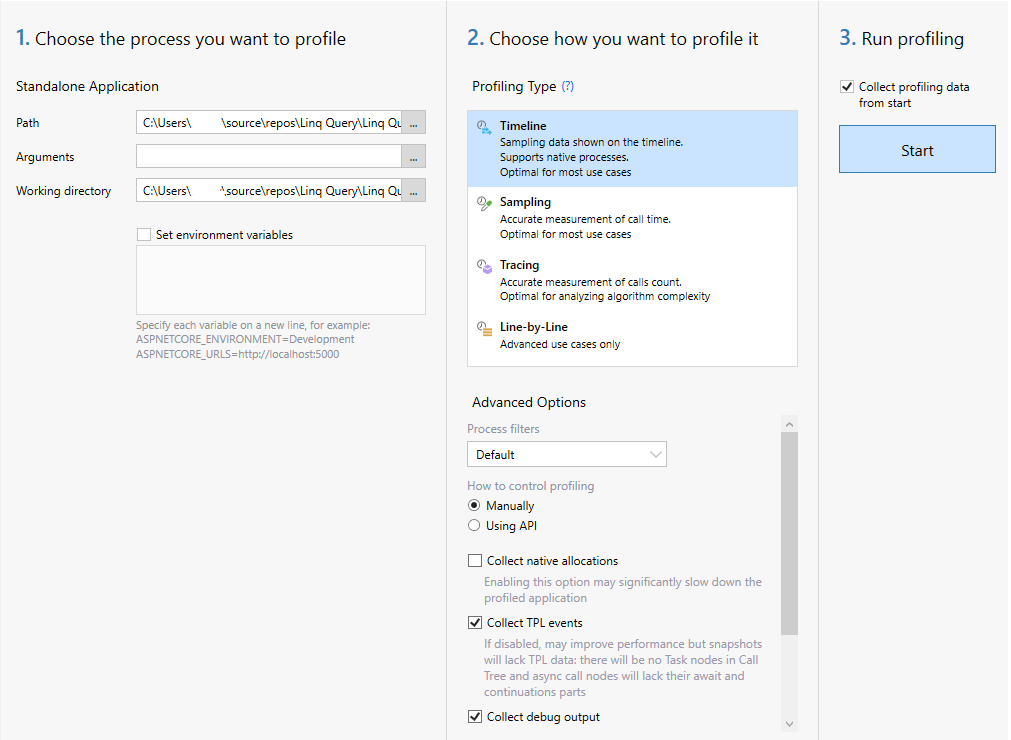
Task: Disable Collect TPL events
Action: 475,622
